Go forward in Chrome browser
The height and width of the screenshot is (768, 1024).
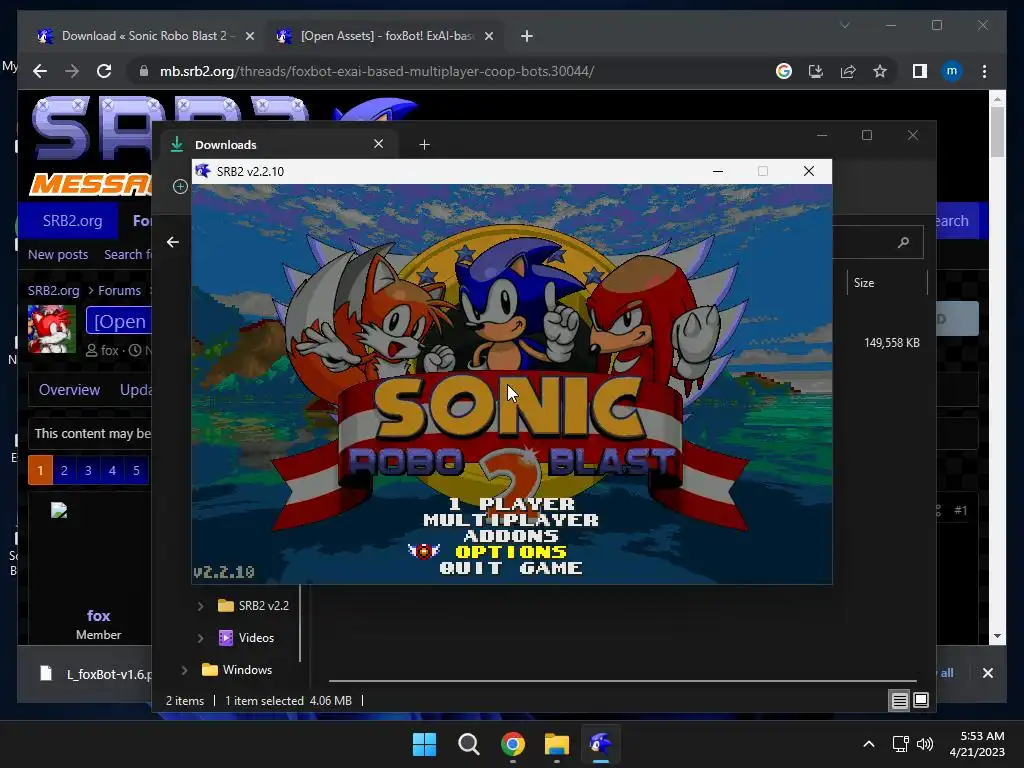tap(72, 71)
